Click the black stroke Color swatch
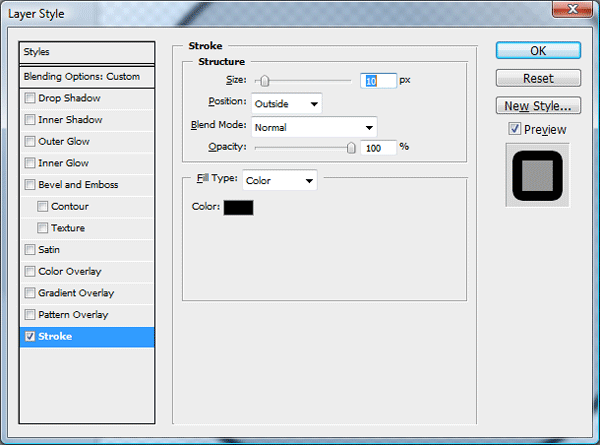This screenshot has height=445, width=600. (x=238, y=207)
